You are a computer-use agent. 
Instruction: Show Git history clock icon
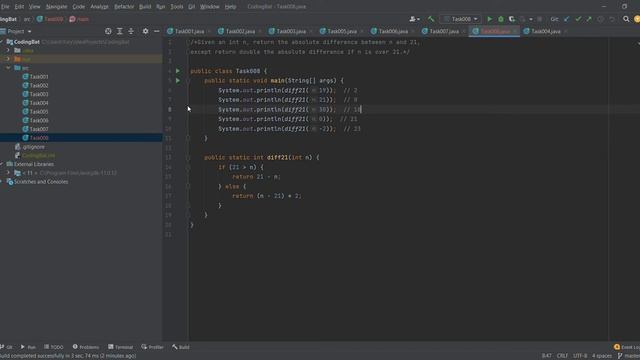pyautogui.click(x=600, y=19)
